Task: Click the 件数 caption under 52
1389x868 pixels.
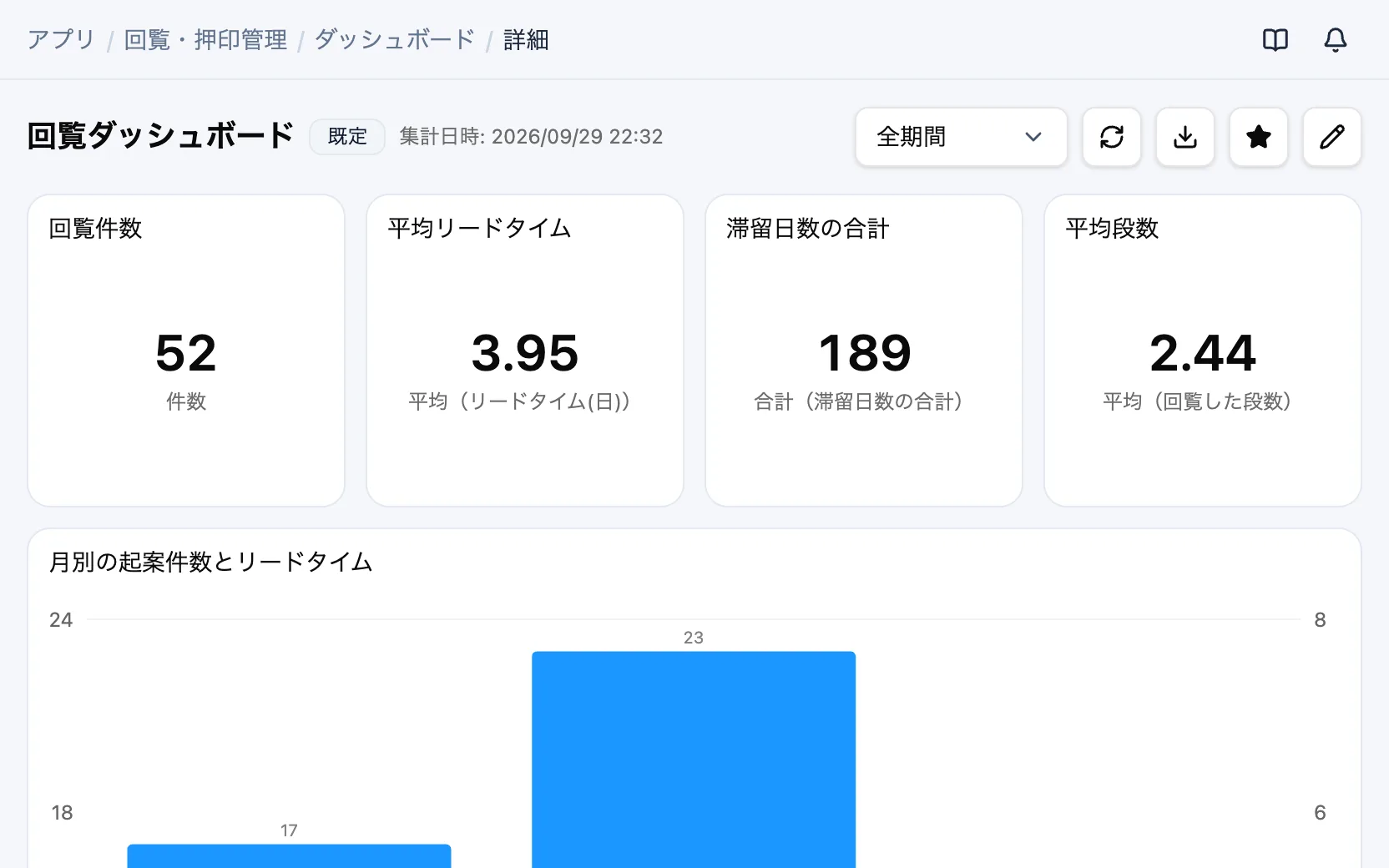Action: tap(186, 401)
